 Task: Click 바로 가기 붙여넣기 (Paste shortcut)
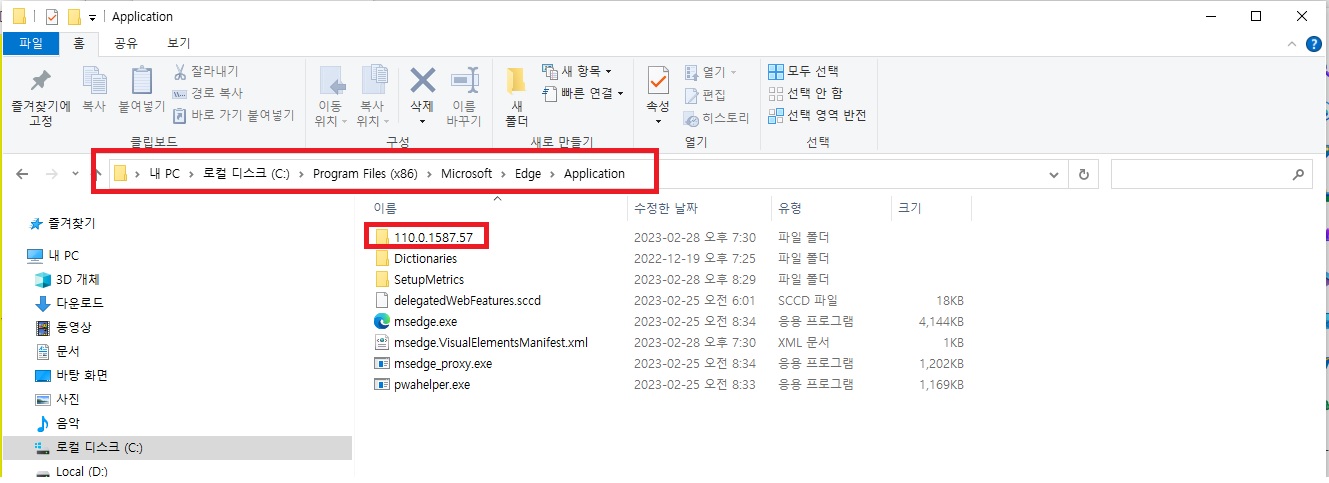pos(233,115)
